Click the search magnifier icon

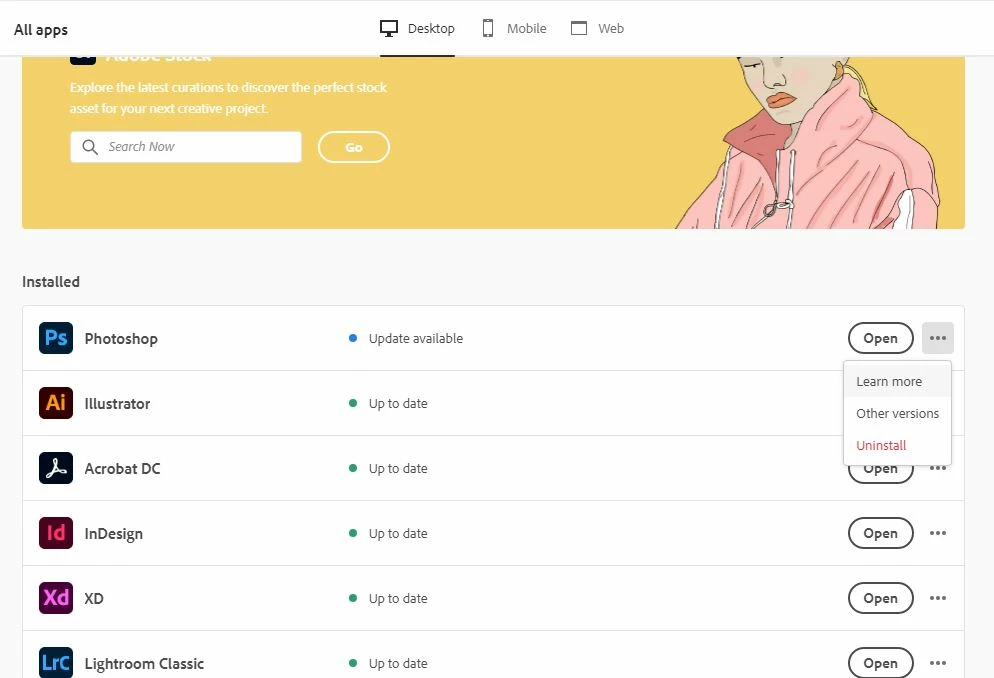pos(90,147)
